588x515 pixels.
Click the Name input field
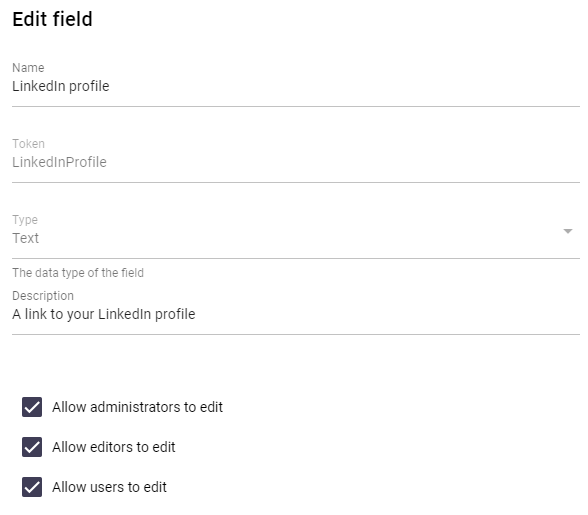296,86
